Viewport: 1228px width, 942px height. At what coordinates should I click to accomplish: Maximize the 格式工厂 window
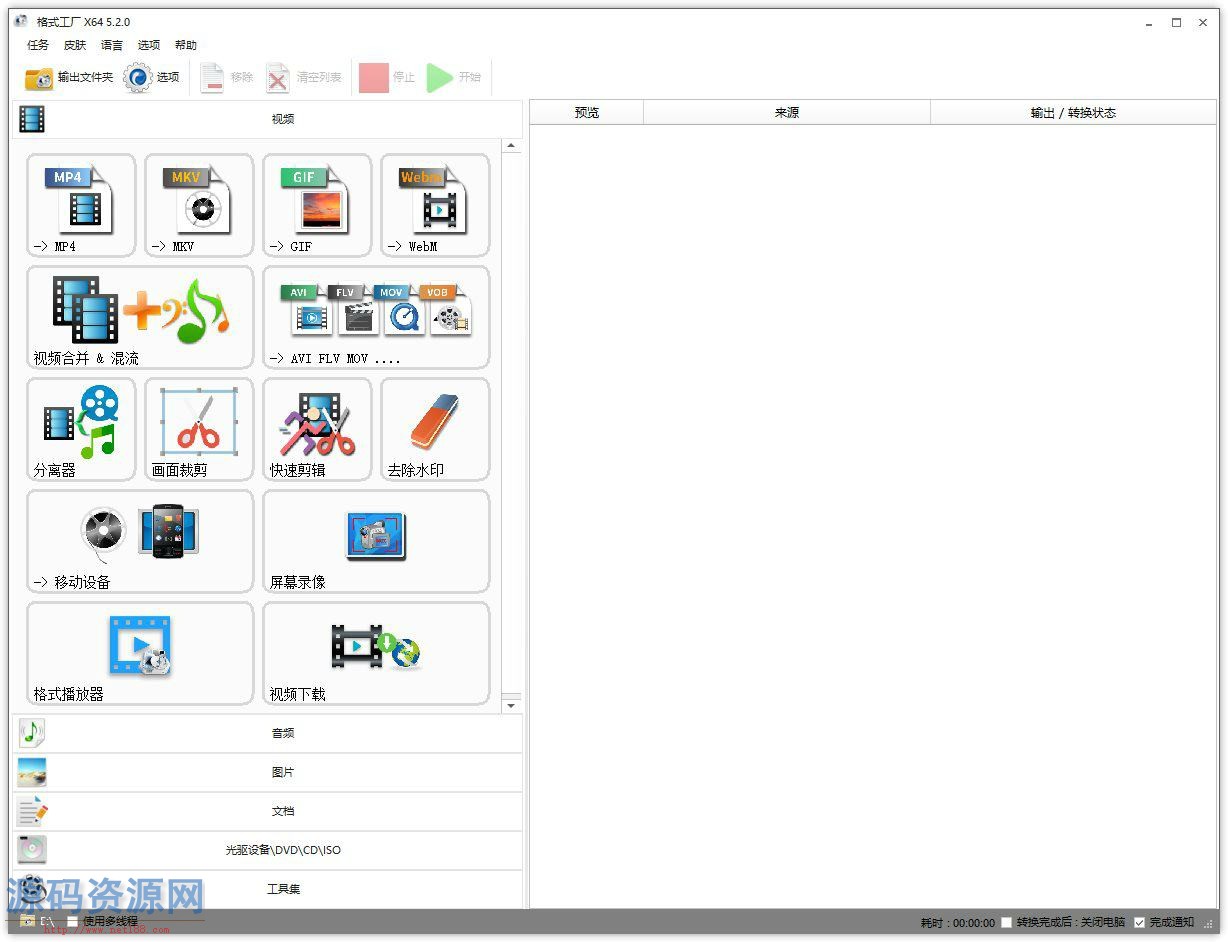[x=1177, y=22]
